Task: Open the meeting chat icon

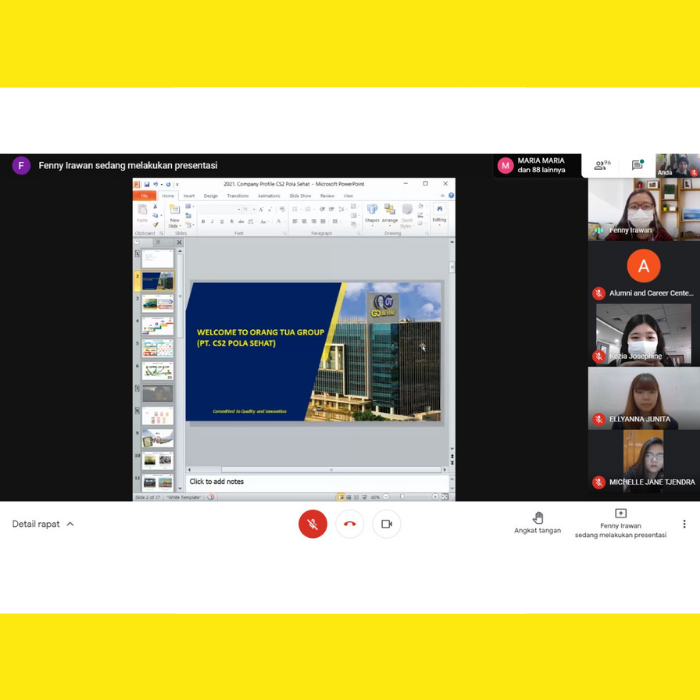Action: click(x=638, y=165)
